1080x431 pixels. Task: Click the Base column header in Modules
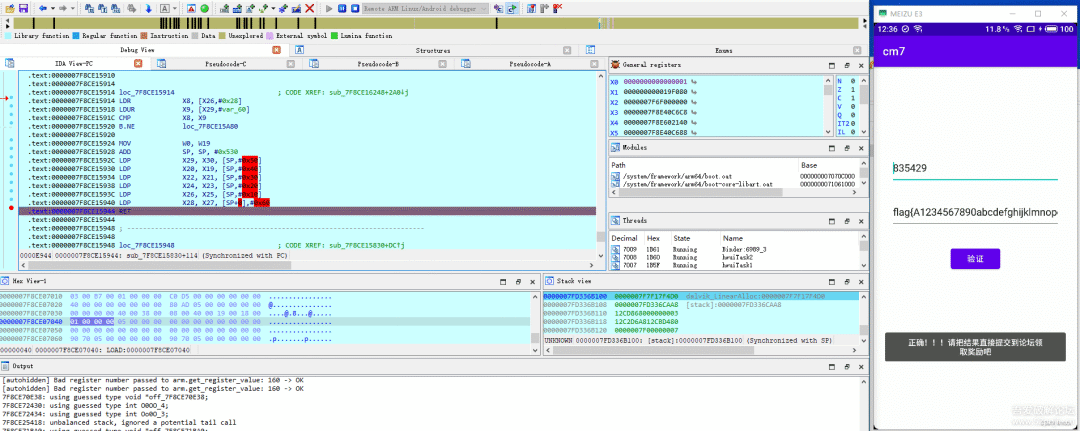tap(827, 165)
